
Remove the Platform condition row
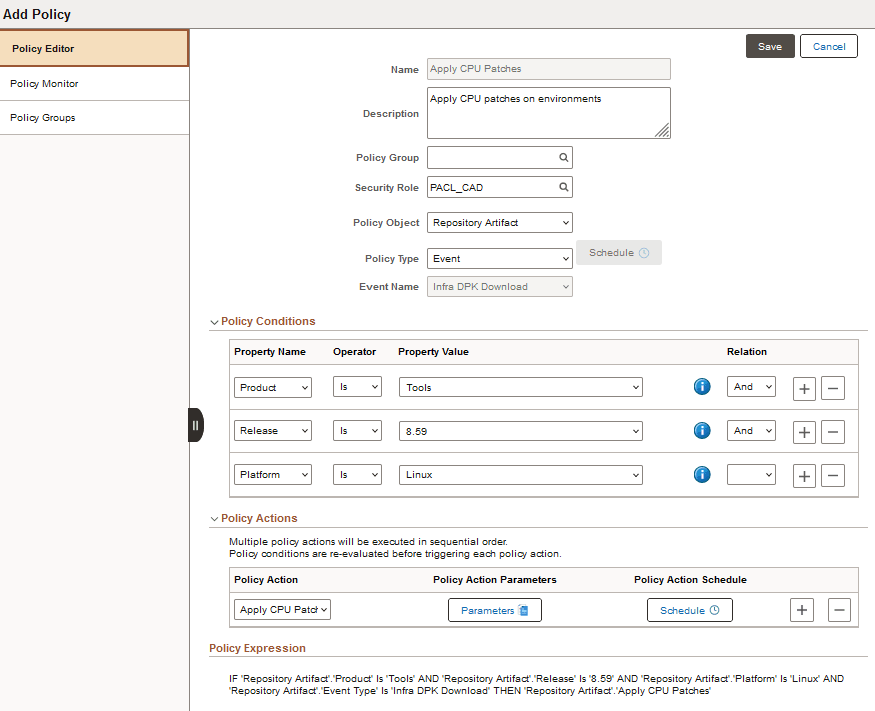point(833,475)
